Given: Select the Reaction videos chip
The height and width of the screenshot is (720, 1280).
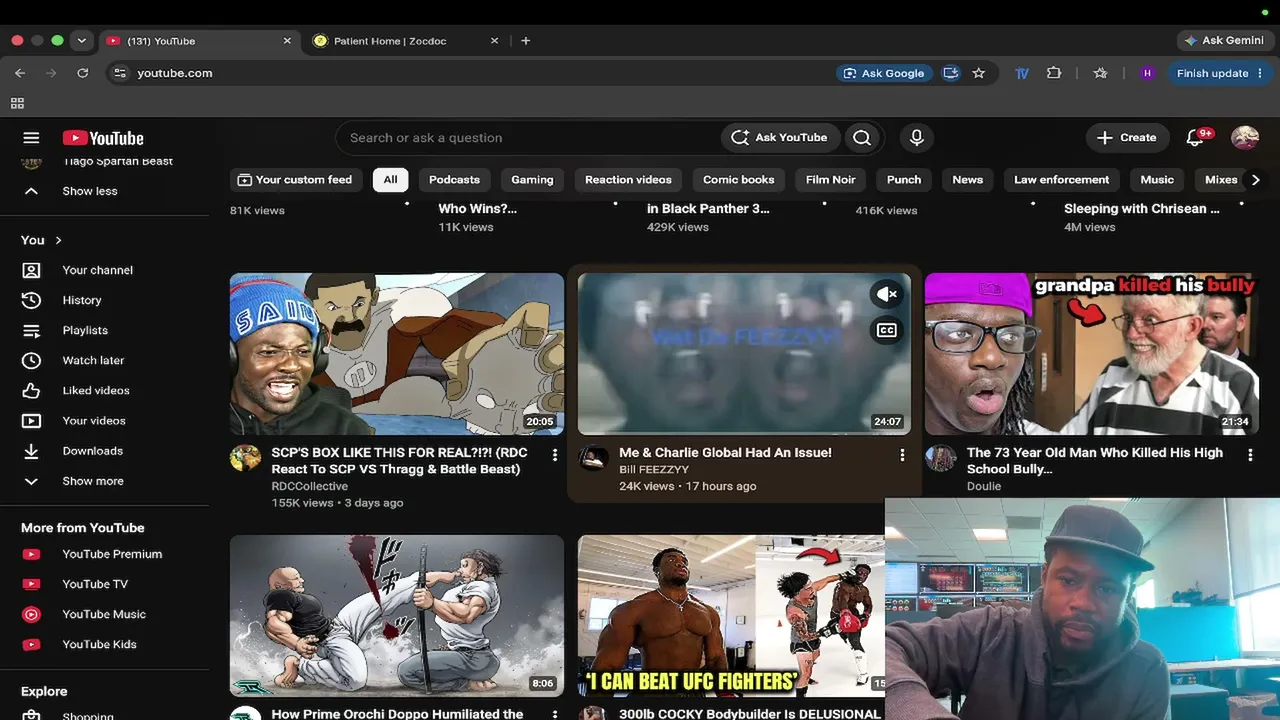Looking at the screenshot, I should [x=628, y=180].
